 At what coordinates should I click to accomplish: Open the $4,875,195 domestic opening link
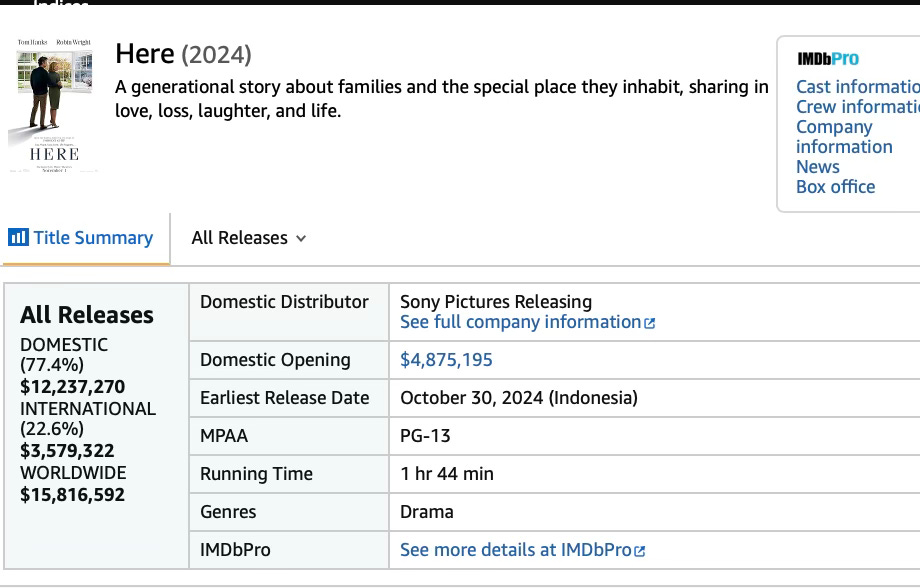point(447,360)
